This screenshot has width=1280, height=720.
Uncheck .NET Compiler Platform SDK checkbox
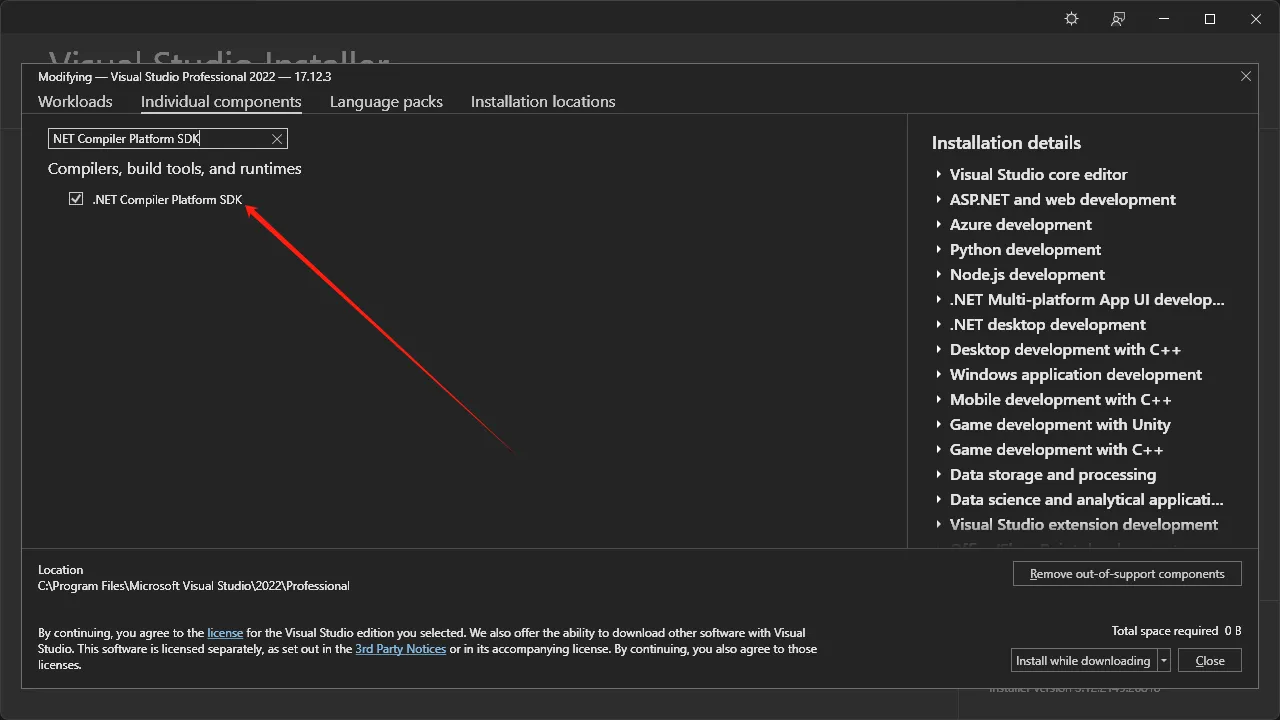pos(76,199)
